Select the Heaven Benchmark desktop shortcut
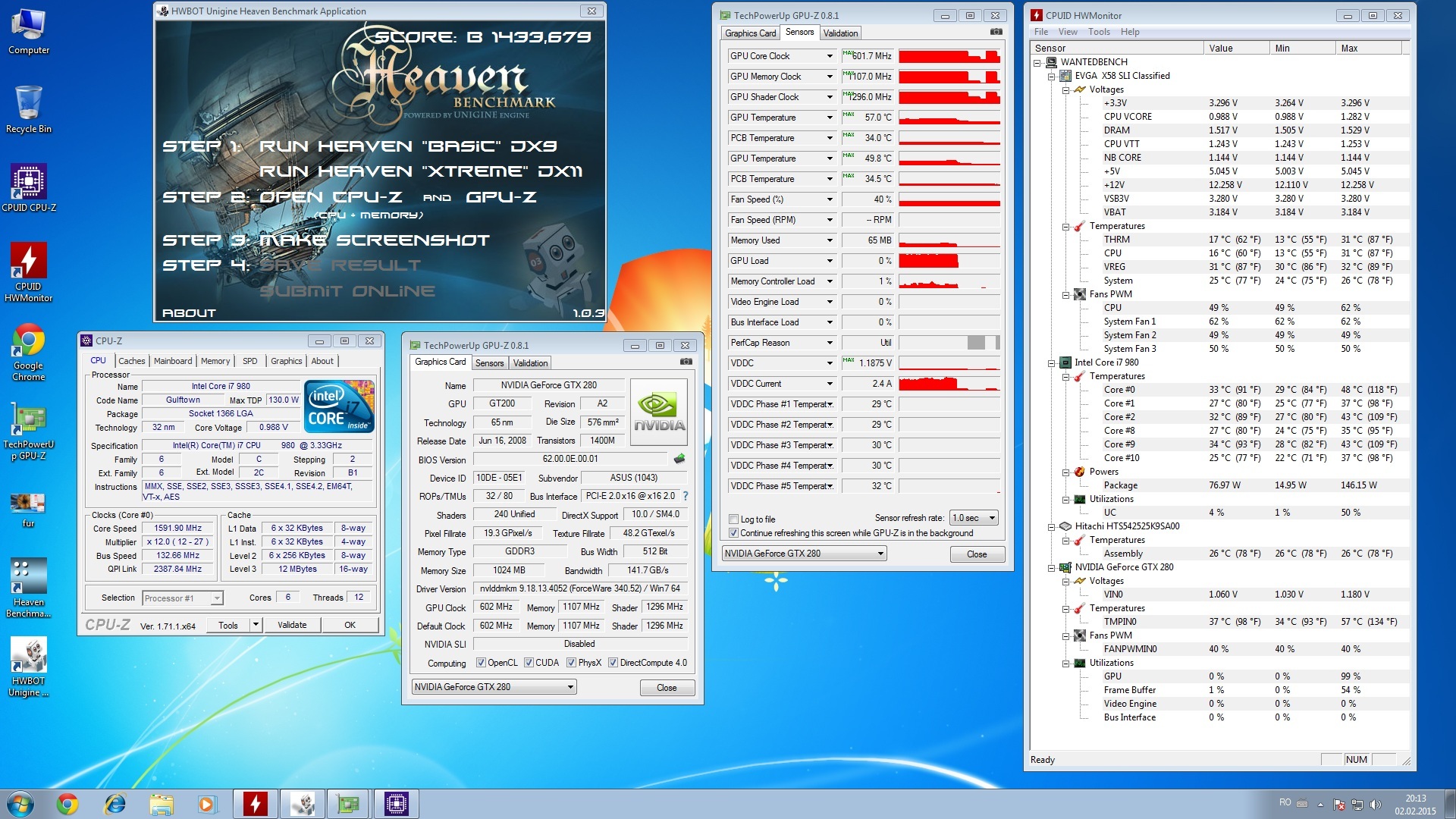Screen dimensions: 1456x819 tap(29, 588)
